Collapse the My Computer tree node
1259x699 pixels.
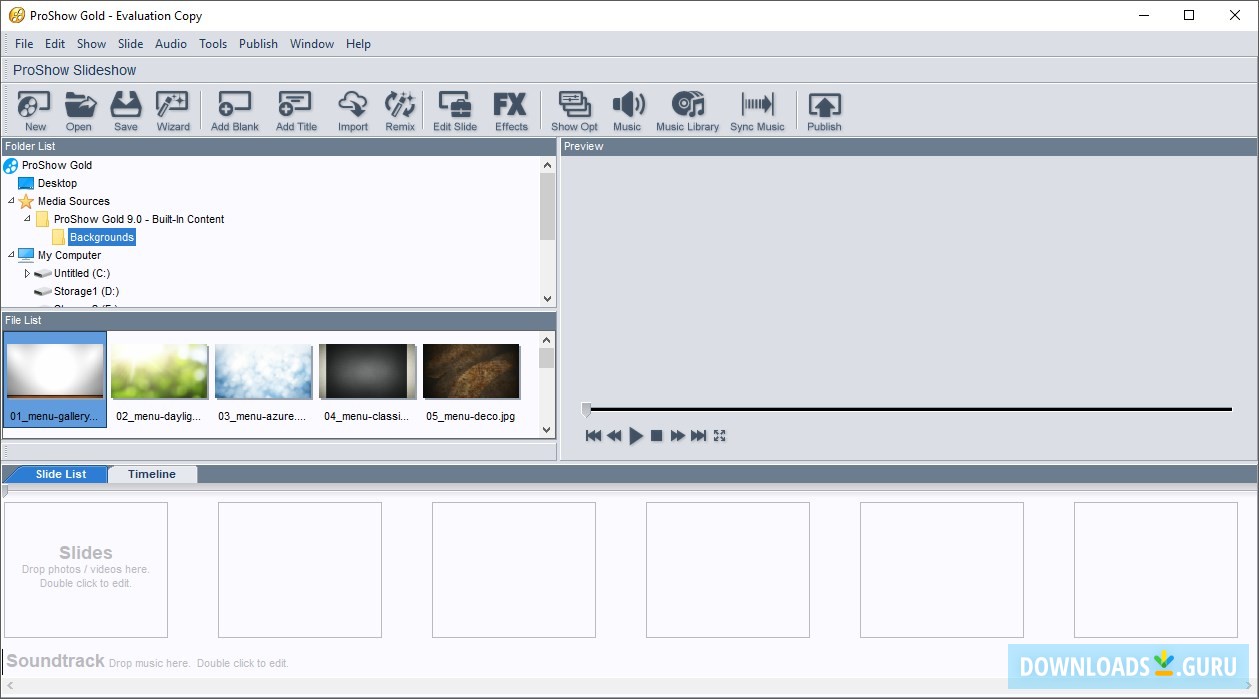tap(11, 255)
